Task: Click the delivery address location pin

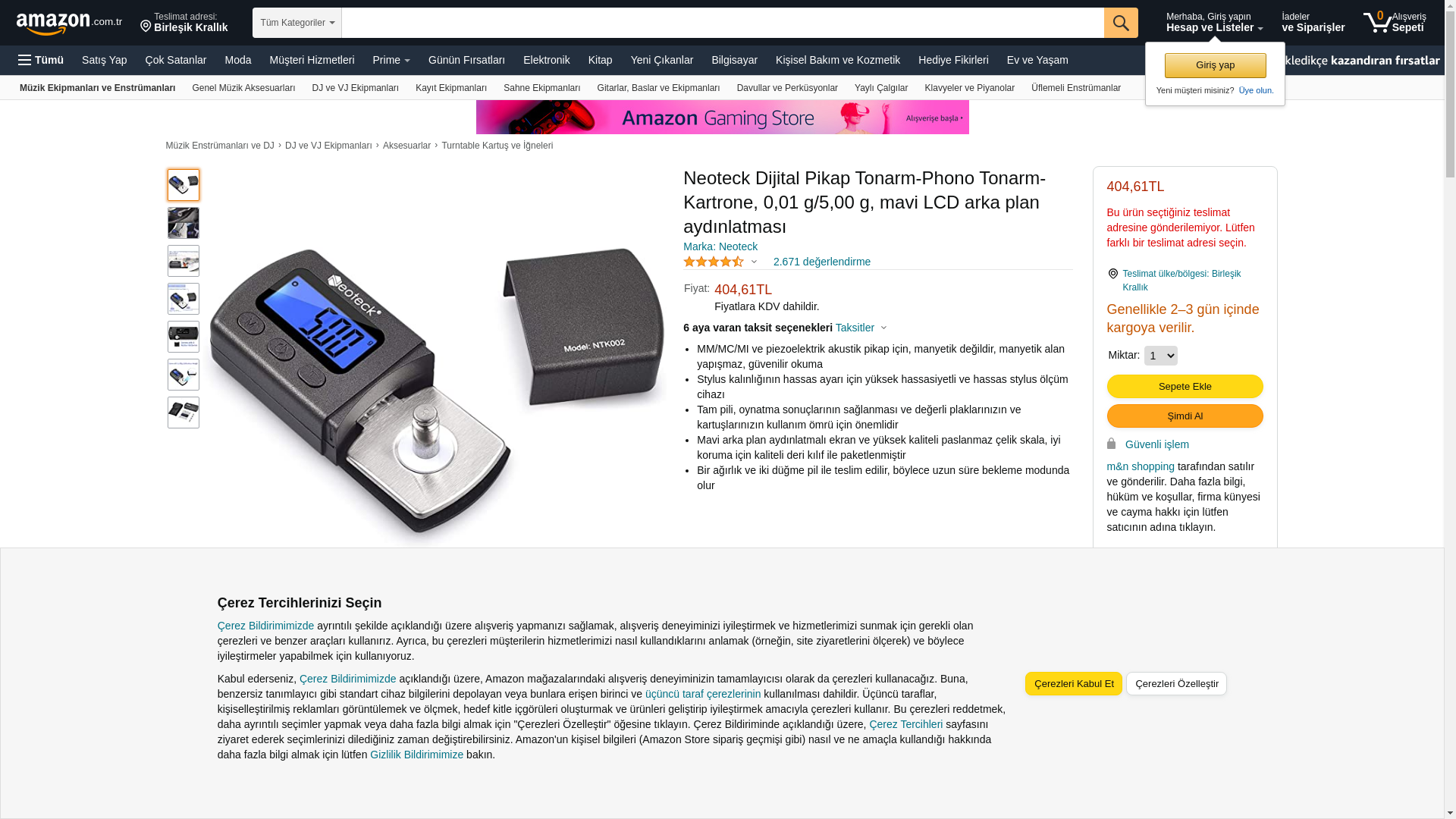Action: tap(146, 27)
